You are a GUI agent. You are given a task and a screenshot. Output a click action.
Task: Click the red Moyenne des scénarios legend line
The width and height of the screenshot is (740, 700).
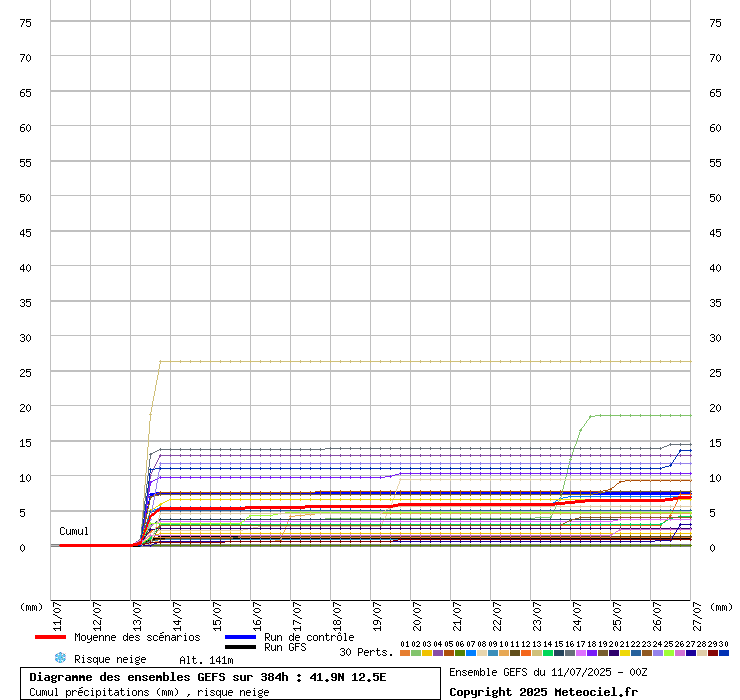tap(50, 637)
